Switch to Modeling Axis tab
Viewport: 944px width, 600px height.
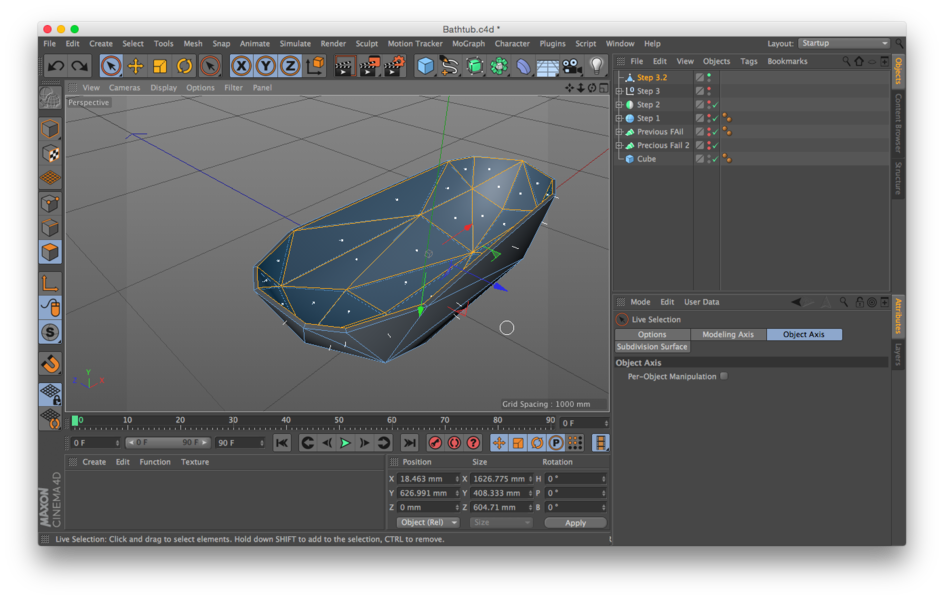tap(728, 334)
